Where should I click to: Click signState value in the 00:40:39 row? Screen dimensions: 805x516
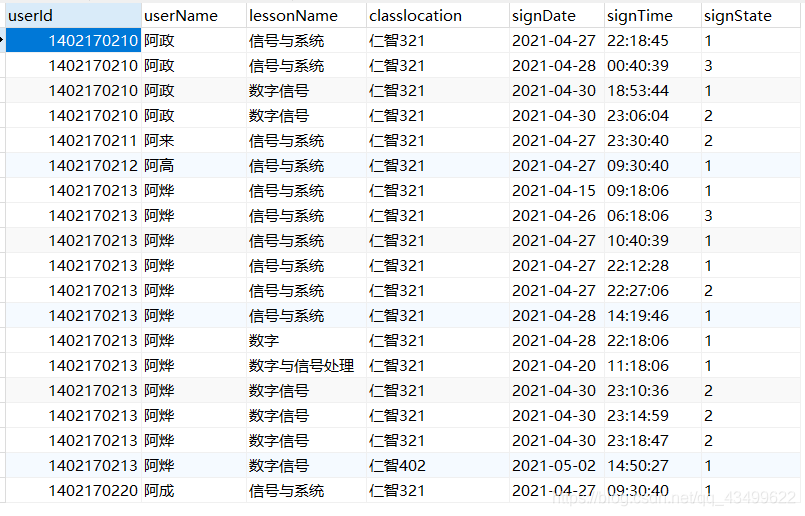[751, 66]
